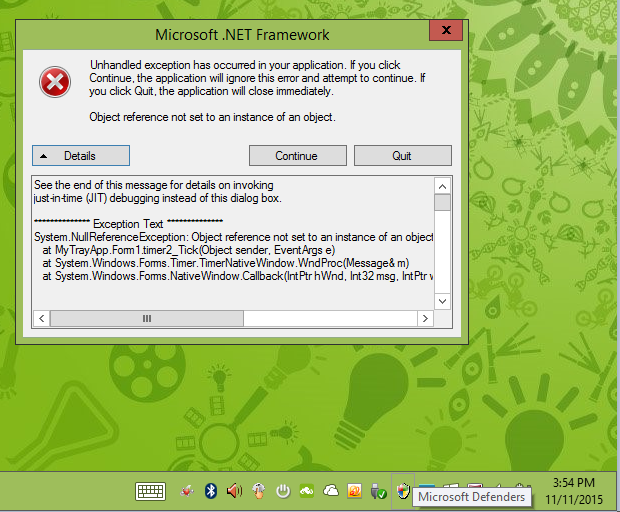This screenshot has width=620, height=512.
Task: Open the taskbar clock showing 3:54 PM
Action: tap(574, 491)
